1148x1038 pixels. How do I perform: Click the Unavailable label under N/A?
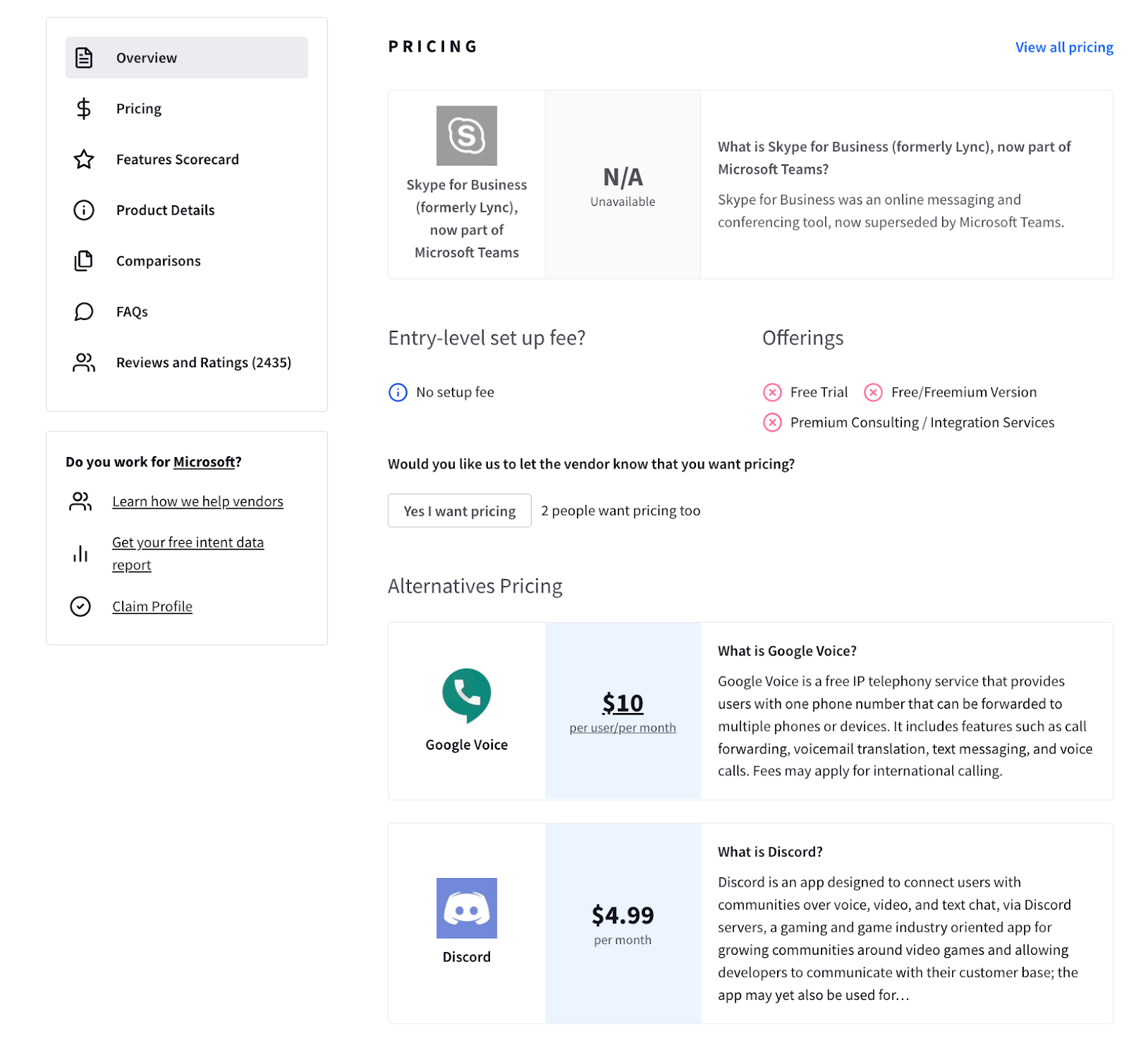pyautogui.click(x=623, y=202)
